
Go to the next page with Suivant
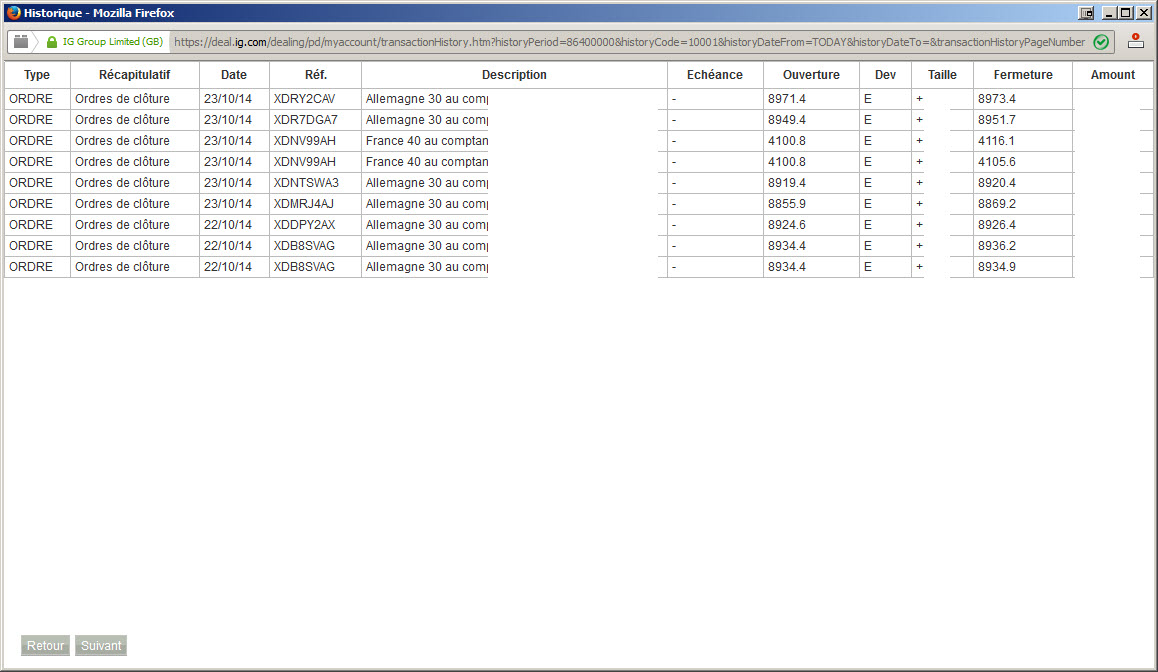[x=101, y=645]
